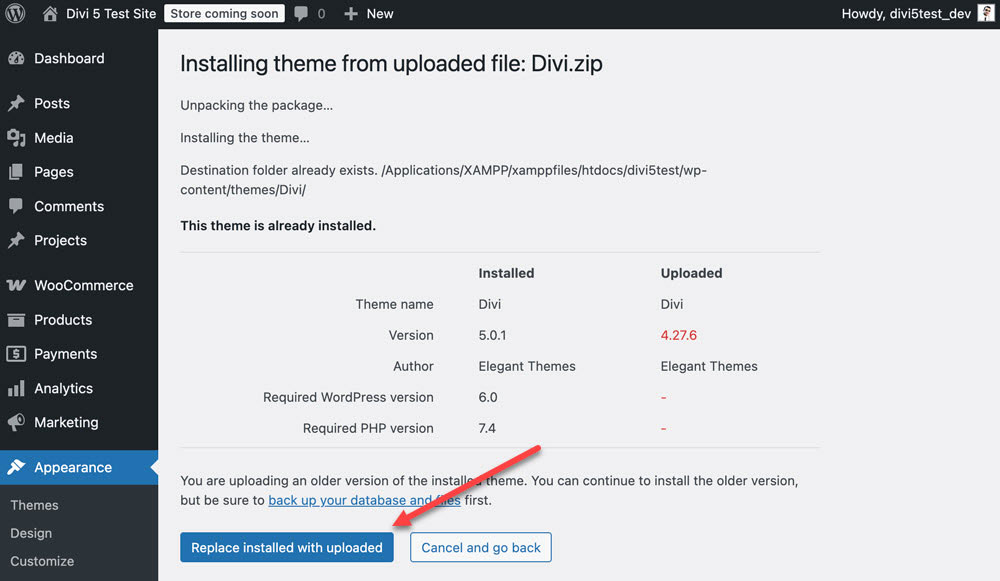Click the user avatar in admin bar

pos(986,13)
